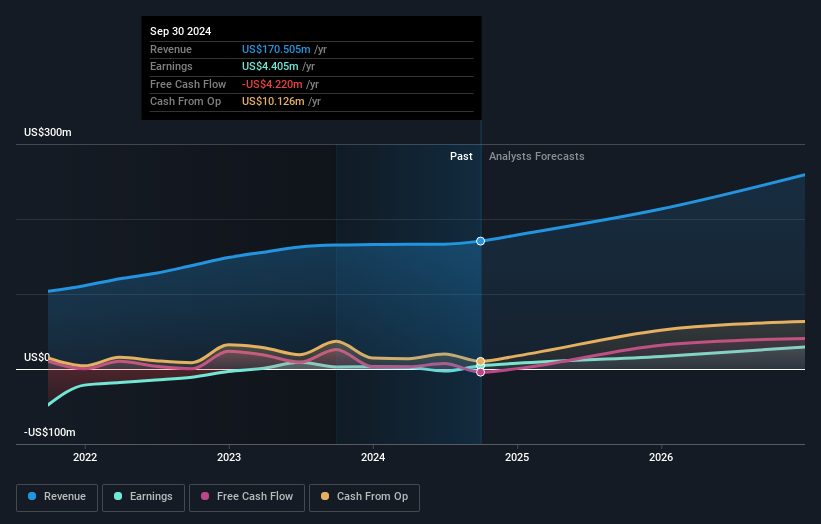The image size is (821, 524).
Task: Click the 2023 x-axis label
Action: click(229, 458)
